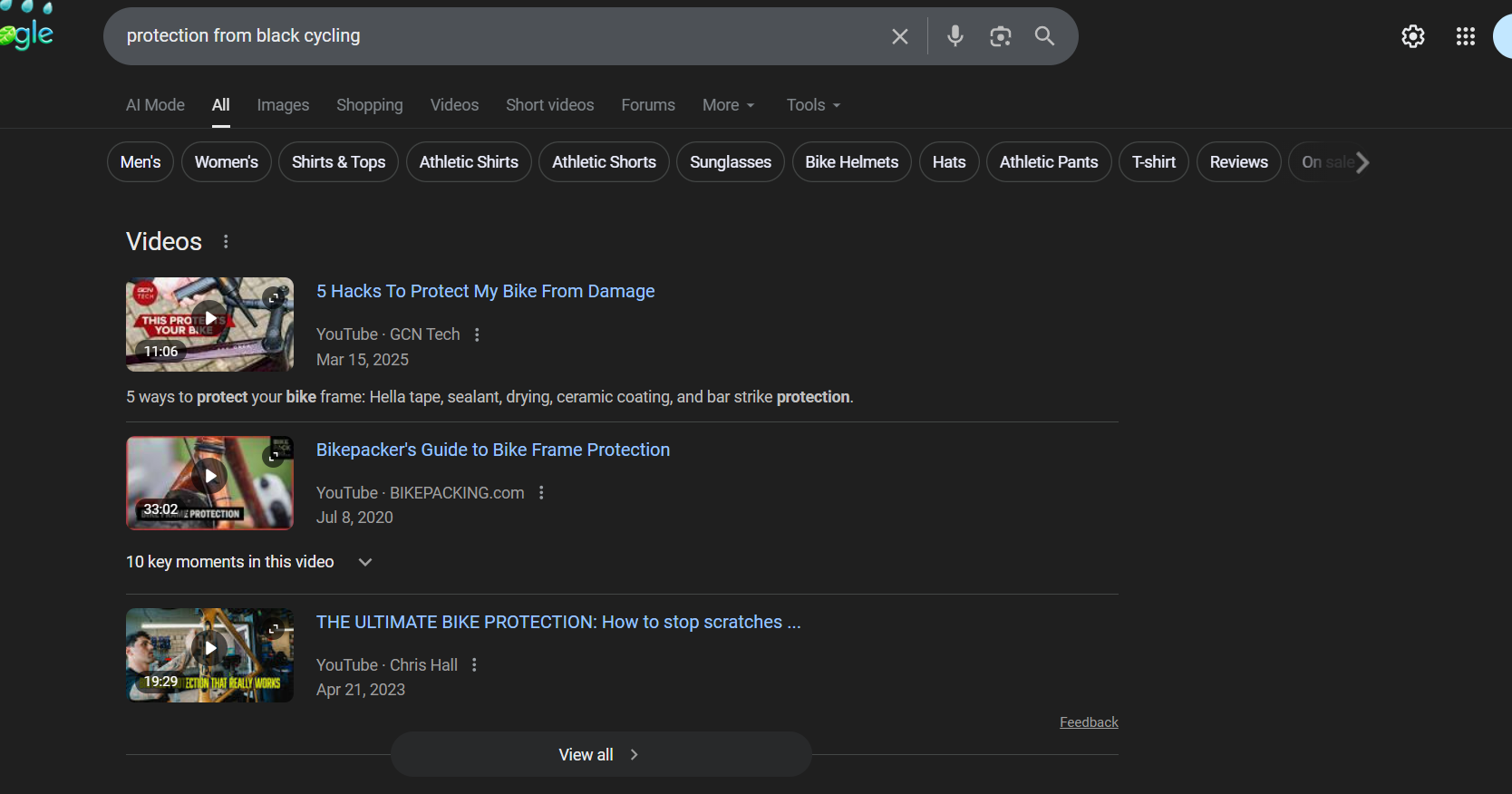Open the three-dot menu beside BIKEPACKING.com
This screenshot has height=794, width=1512.
[541, 492]
